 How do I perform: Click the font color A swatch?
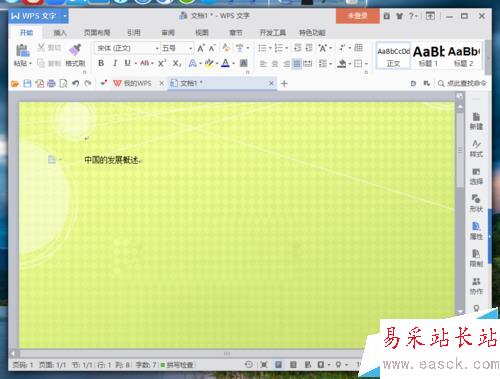[226, 63]
